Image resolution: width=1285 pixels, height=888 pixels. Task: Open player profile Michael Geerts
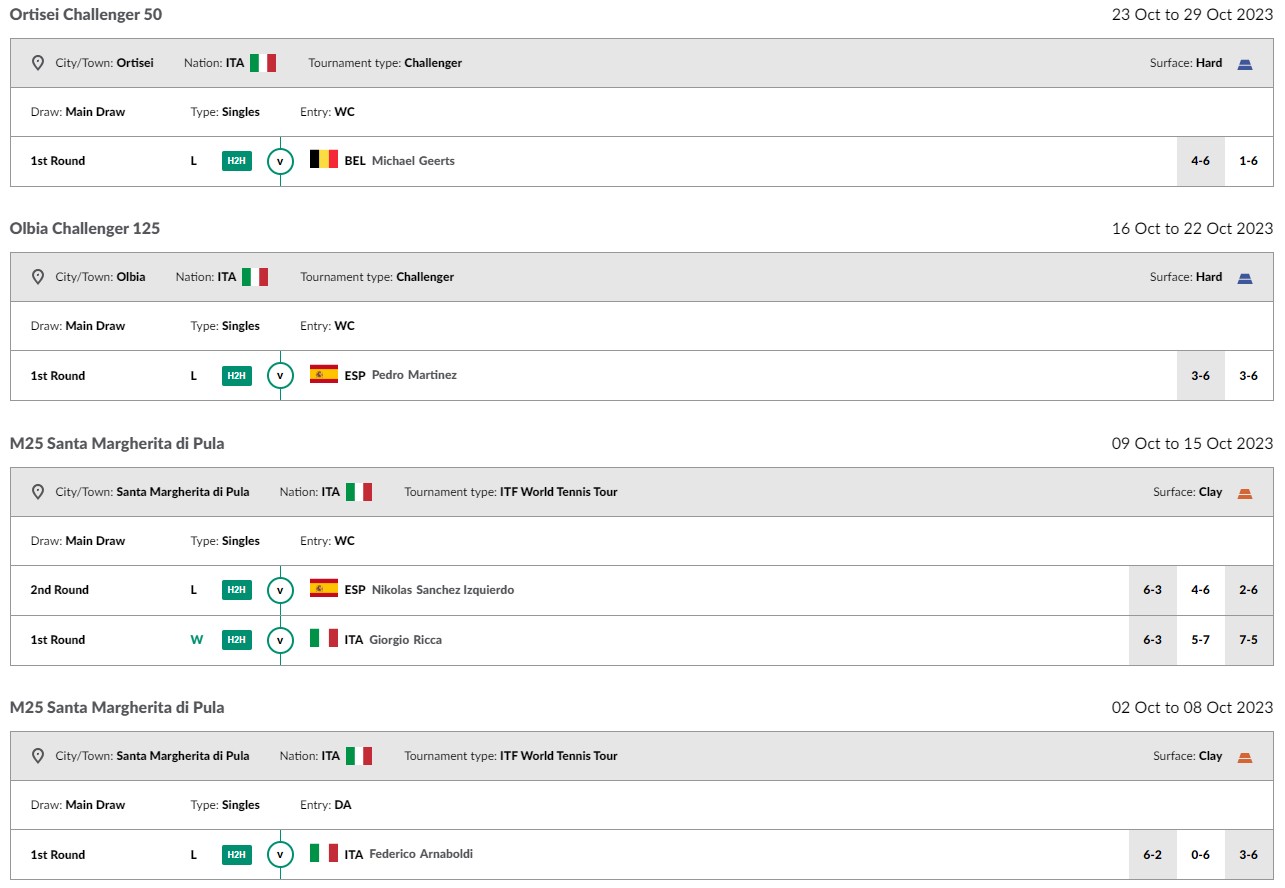(x=413, y=161)
